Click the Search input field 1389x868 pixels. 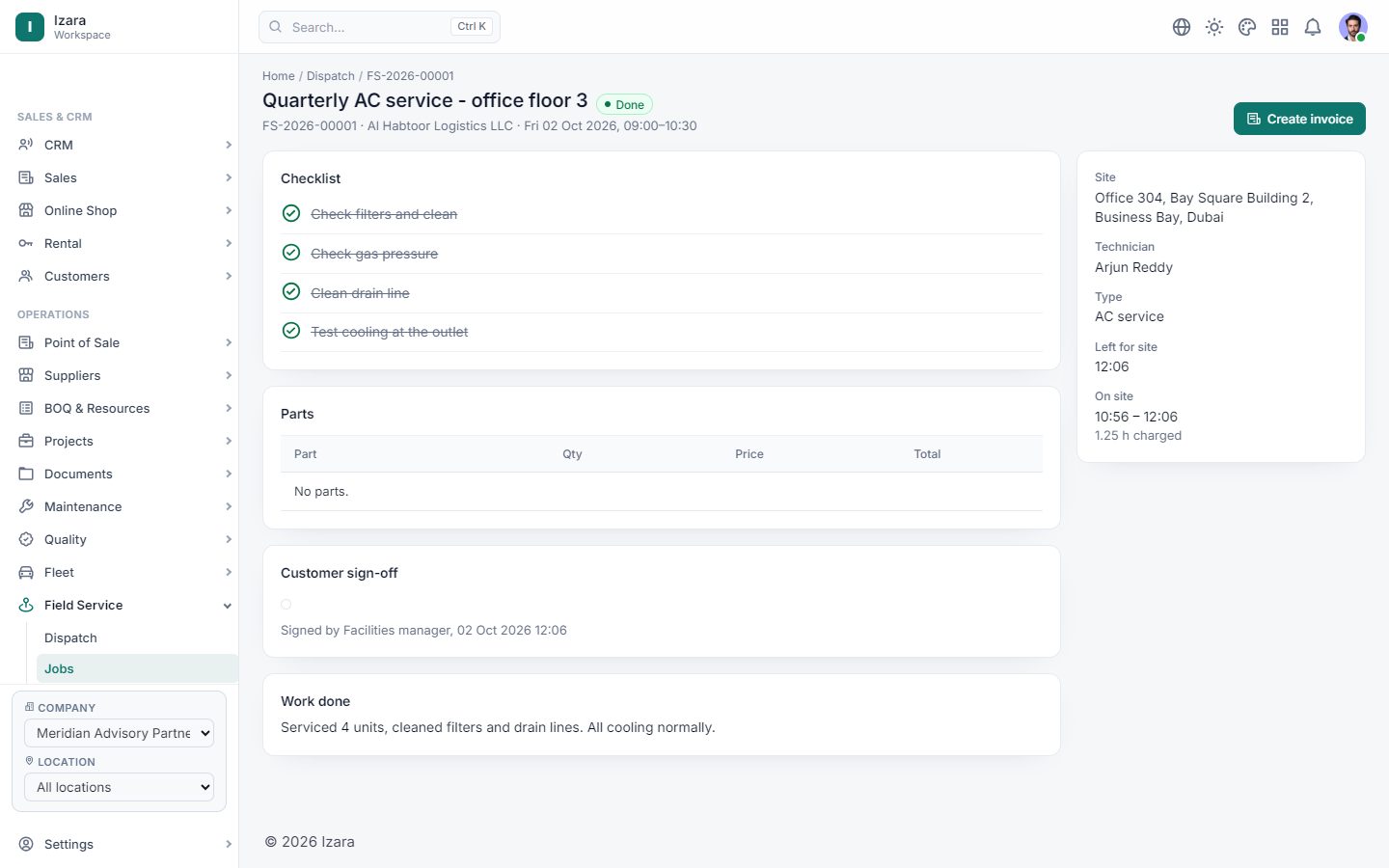379,27
